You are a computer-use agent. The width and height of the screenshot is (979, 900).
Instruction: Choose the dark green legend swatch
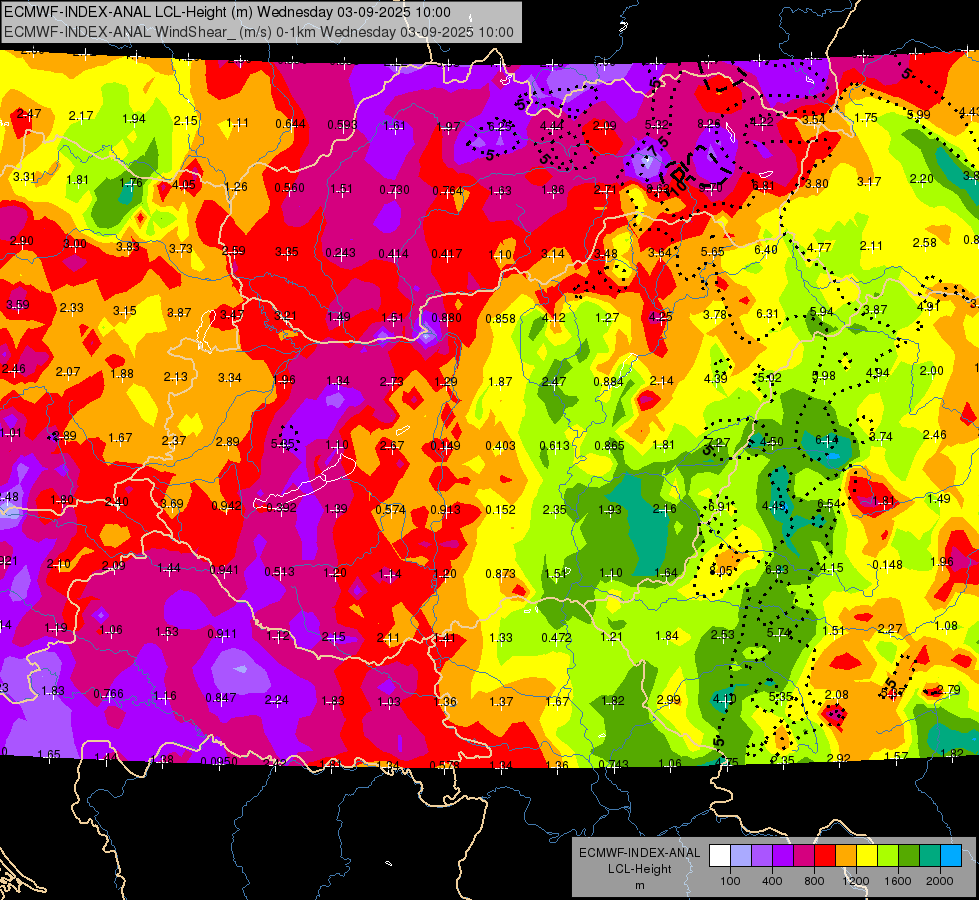(909, 856)
